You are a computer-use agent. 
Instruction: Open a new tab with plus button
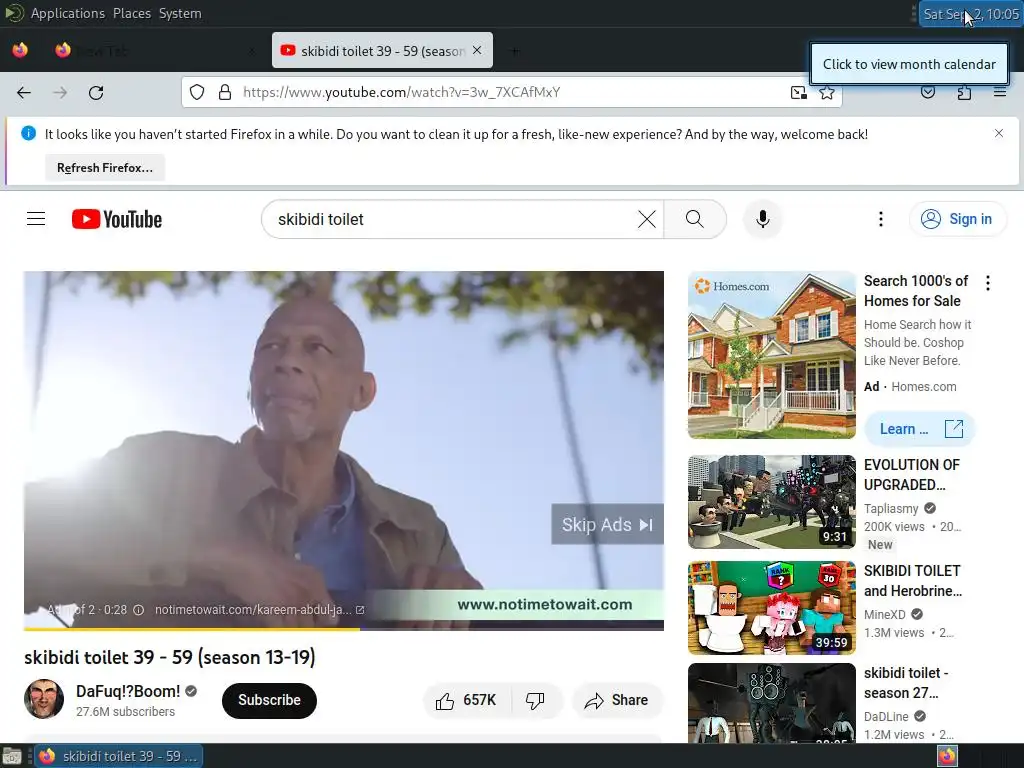[x=515, y=51]
